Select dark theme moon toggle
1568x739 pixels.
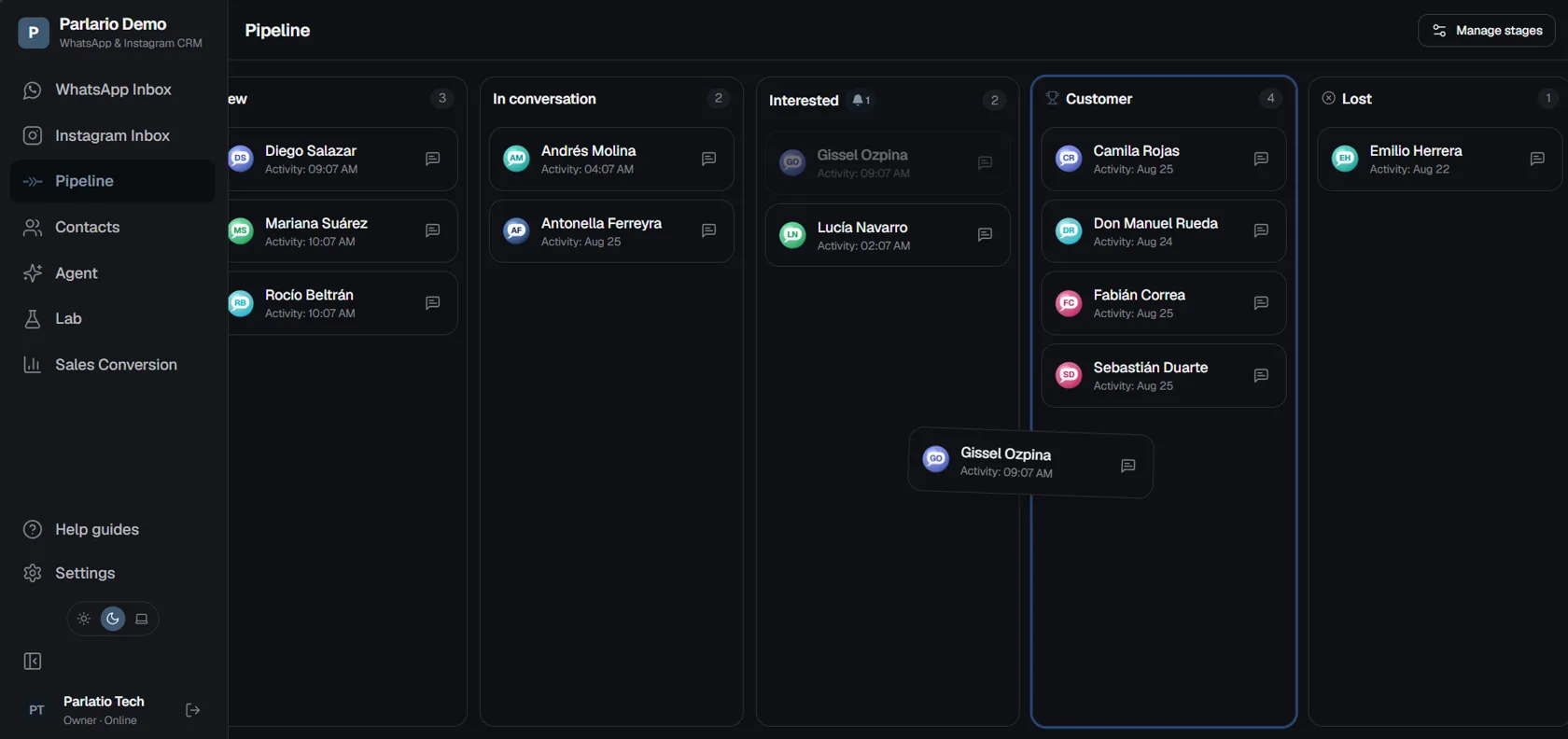[x=113, y=619]
